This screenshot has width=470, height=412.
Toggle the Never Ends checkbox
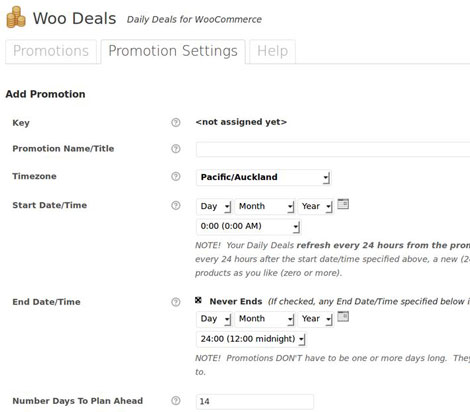pyautogui.click(x=198, y=300)
